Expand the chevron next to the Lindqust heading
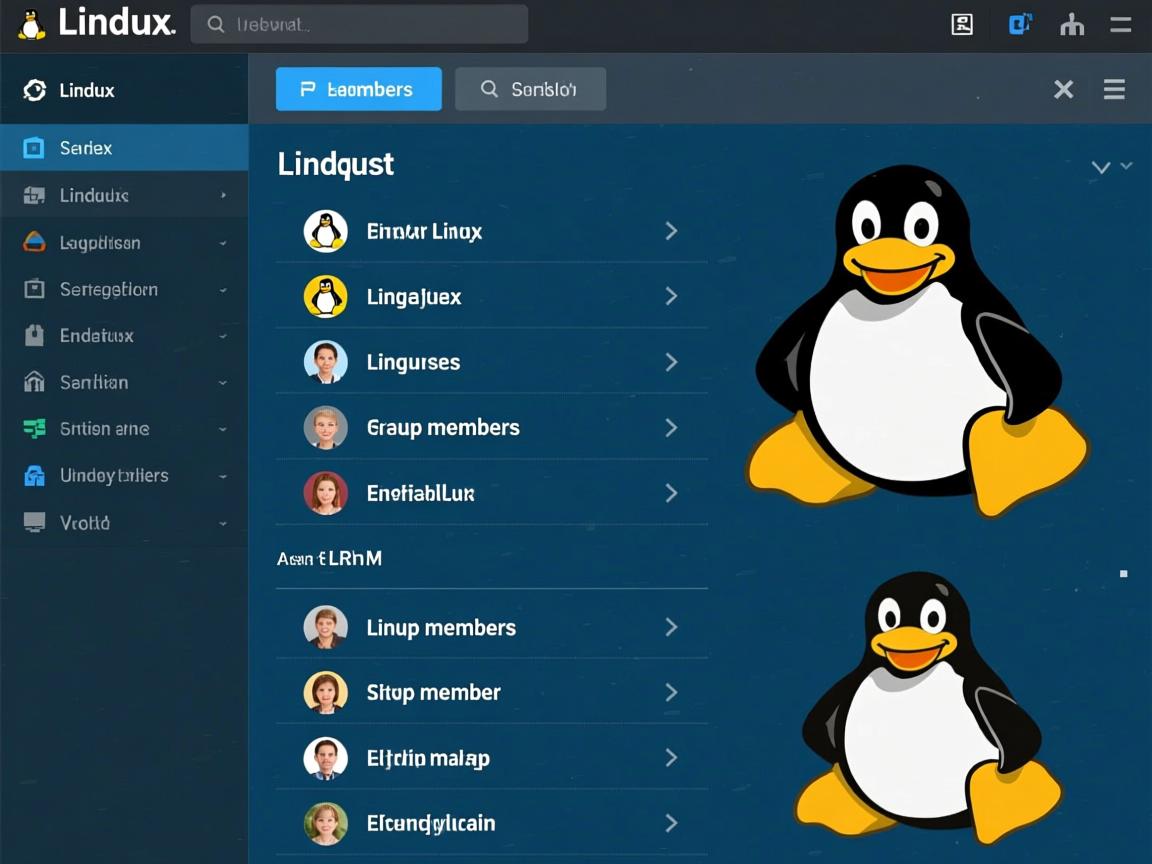The height and width of the screenshot is (864, 1152). 1101,167
